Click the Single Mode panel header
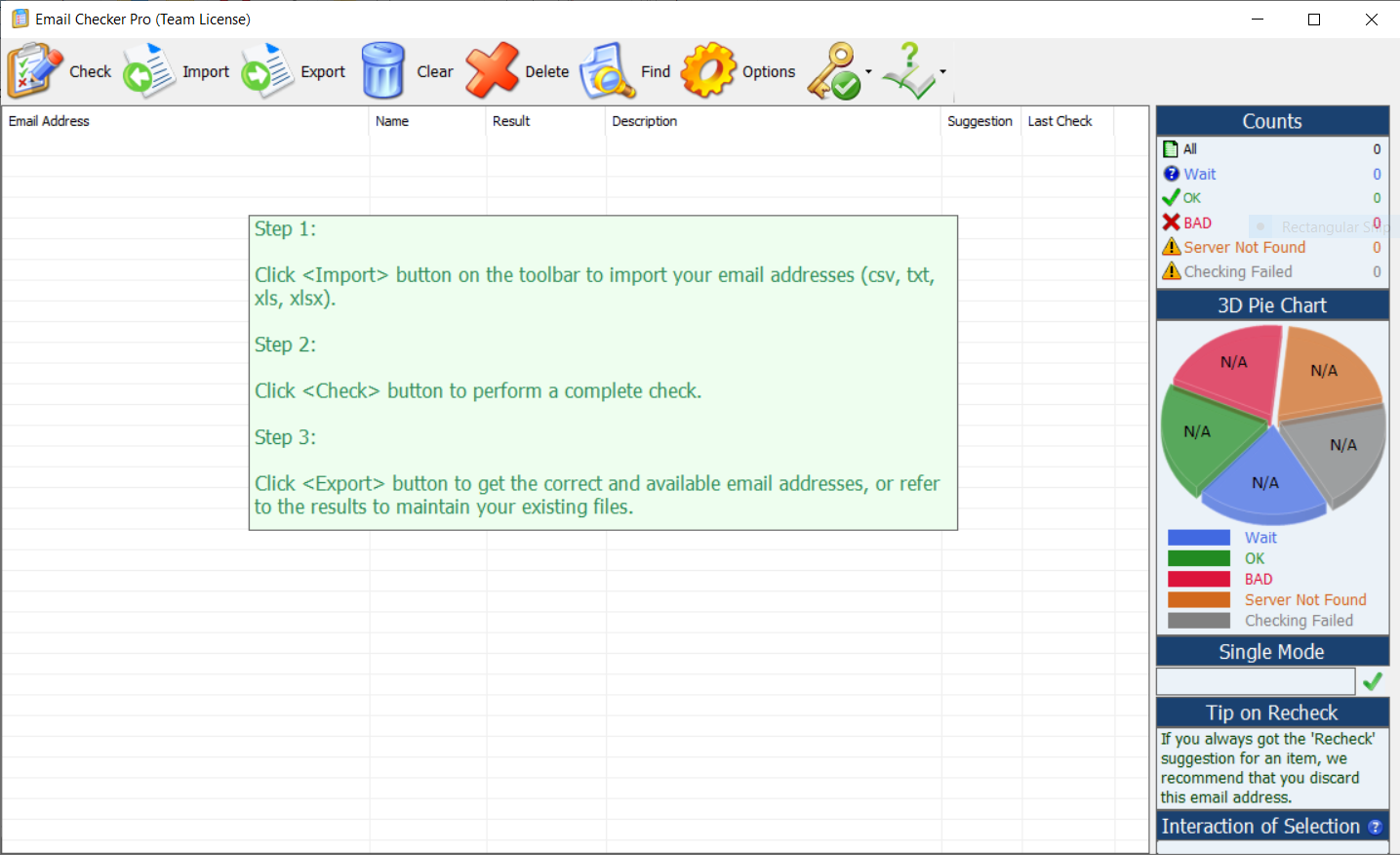This screenshot has height=855, width=1400. (x=1272, y=652)
